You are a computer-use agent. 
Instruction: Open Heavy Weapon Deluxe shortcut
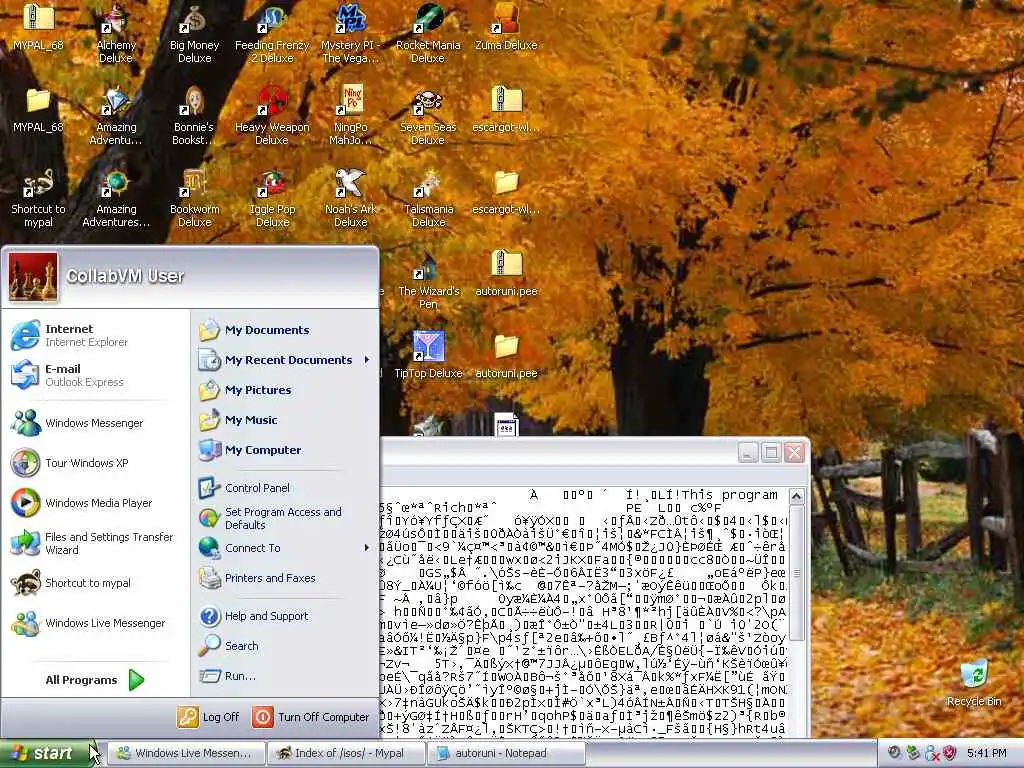tap(272, 116)
